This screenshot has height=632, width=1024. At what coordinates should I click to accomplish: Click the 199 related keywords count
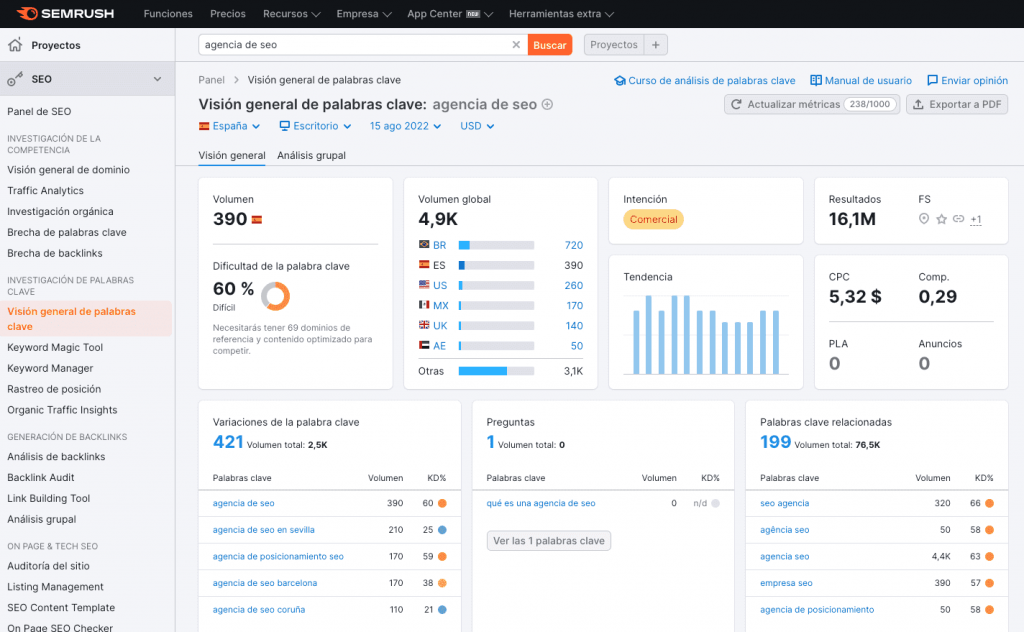775,442
